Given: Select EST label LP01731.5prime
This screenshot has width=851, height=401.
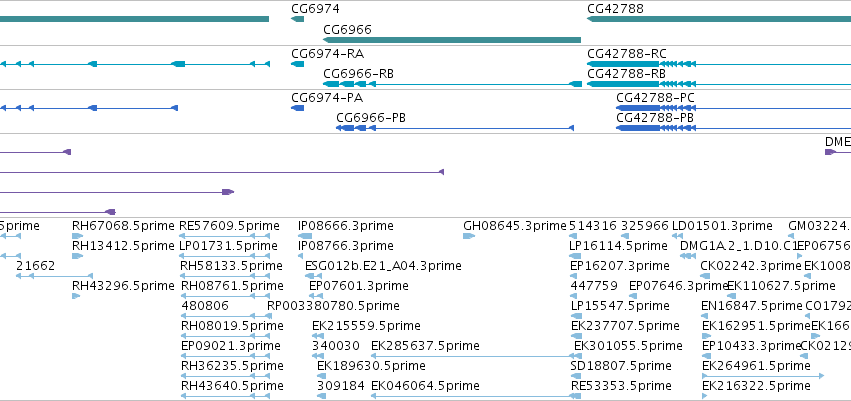Looking at the screenshot, I should click(x=228, y=246).
